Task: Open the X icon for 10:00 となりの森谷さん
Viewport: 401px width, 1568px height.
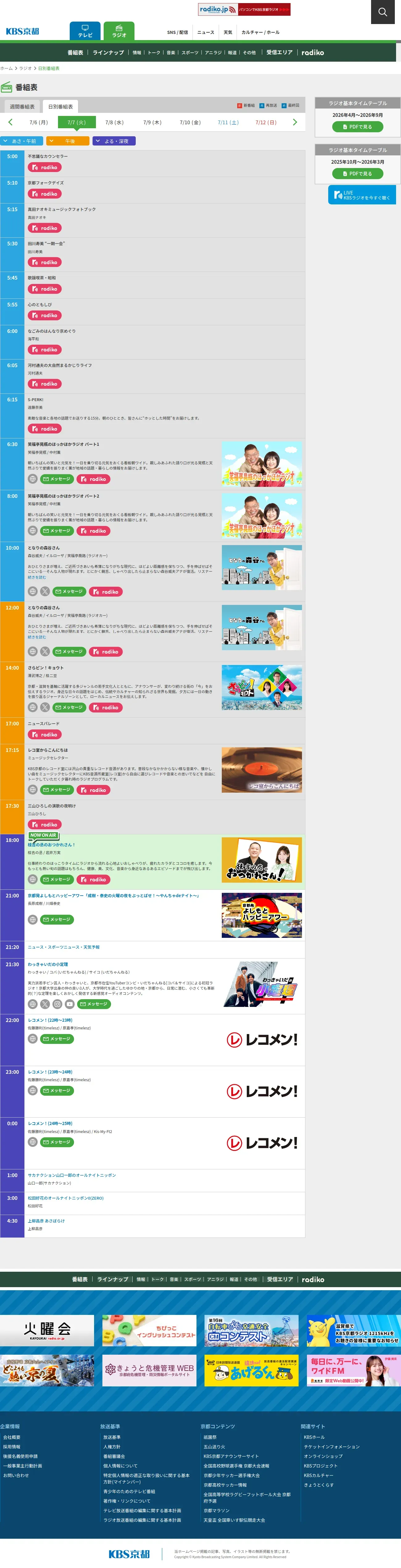Action: click(x=45, y=591)
